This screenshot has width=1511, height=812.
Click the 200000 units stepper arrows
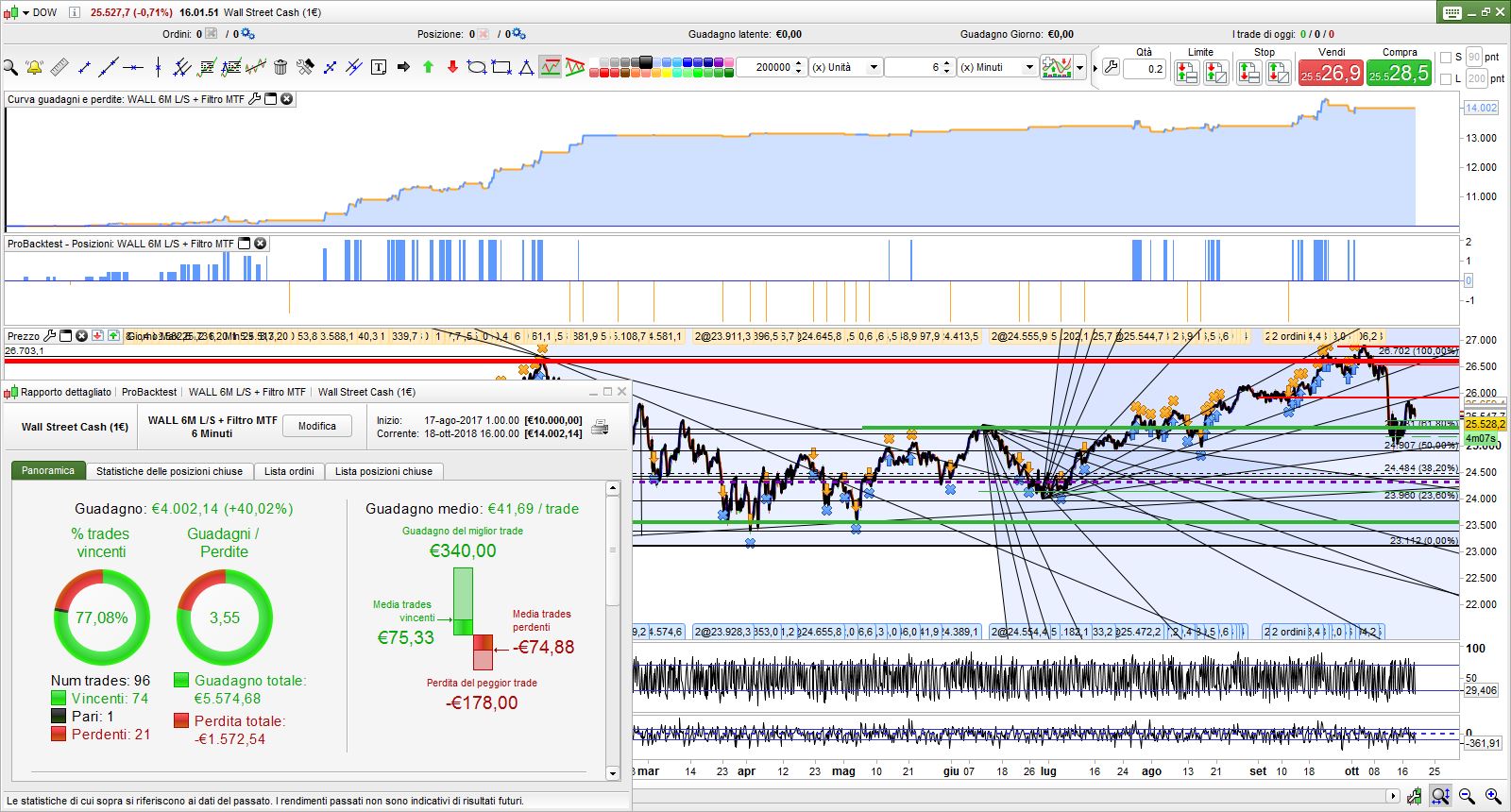point(799,67)
